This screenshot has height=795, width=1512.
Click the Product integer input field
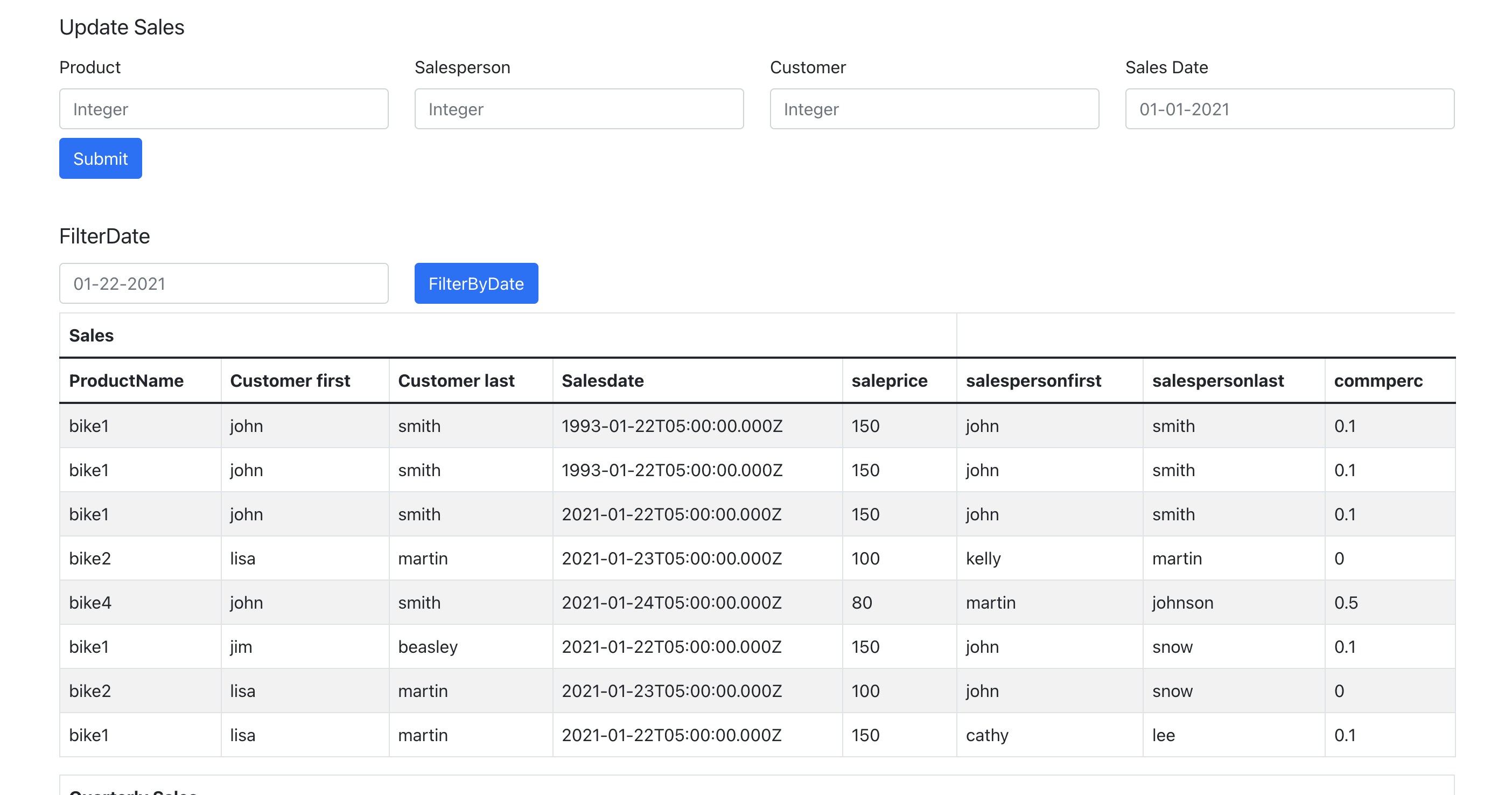point(223,109)
